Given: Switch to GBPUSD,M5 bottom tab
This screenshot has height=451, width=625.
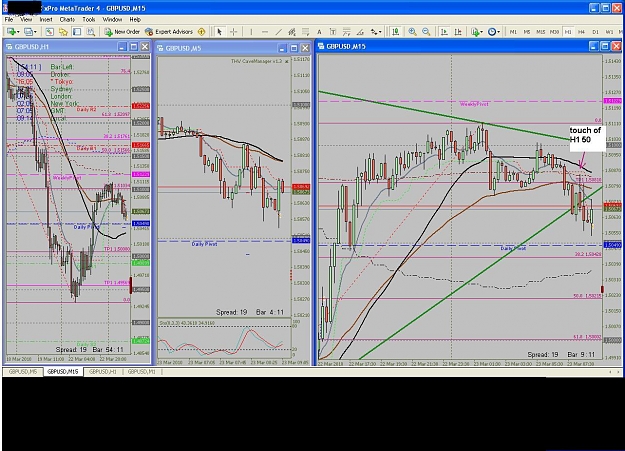Looking at the screenshot, I should click(23, 372).
